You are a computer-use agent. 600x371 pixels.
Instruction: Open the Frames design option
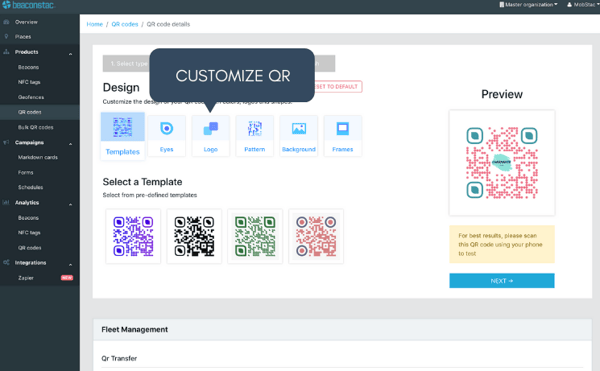point(342,136)
